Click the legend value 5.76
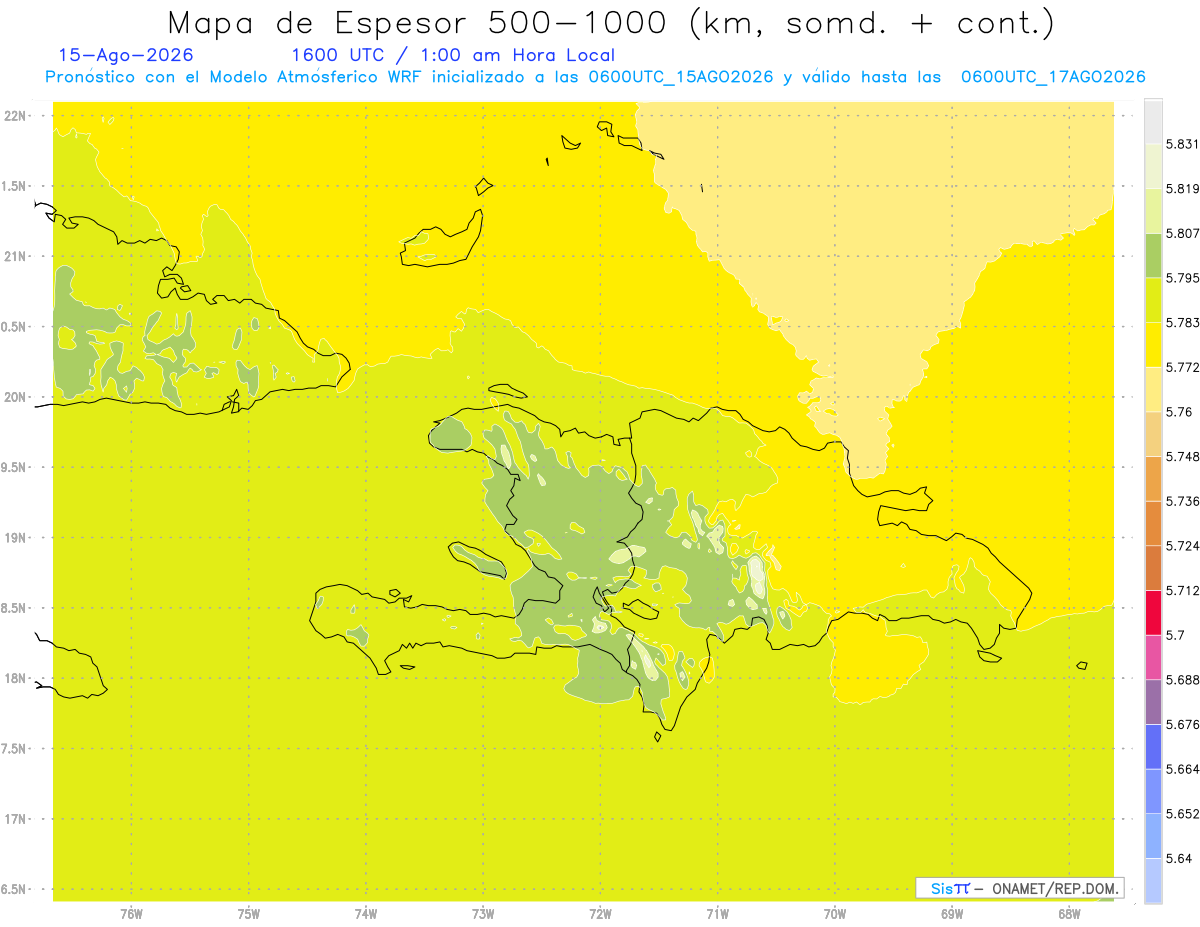 pos(1180,412)
